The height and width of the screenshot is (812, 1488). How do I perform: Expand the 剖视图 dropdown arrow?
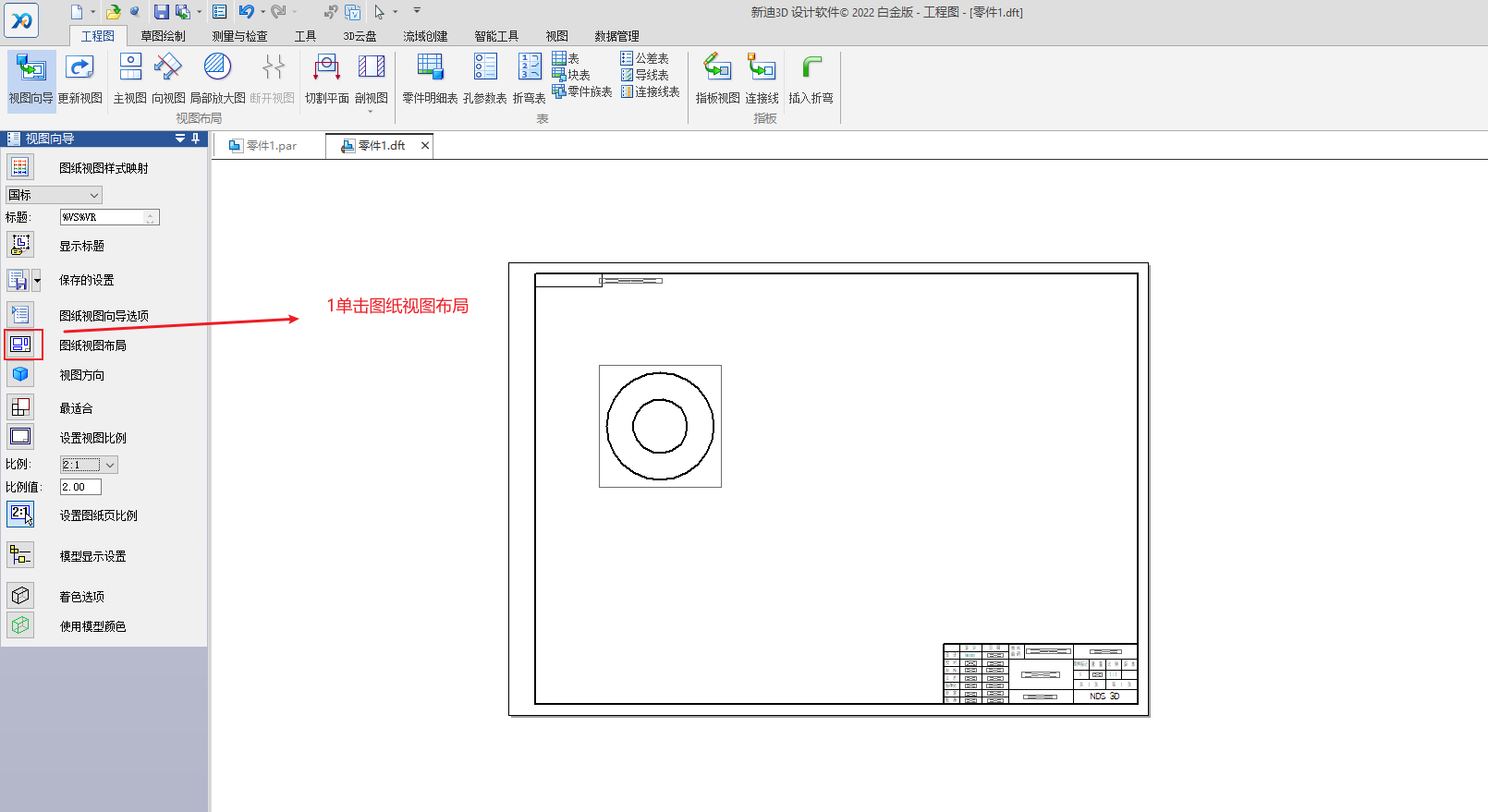pos(371,112)
